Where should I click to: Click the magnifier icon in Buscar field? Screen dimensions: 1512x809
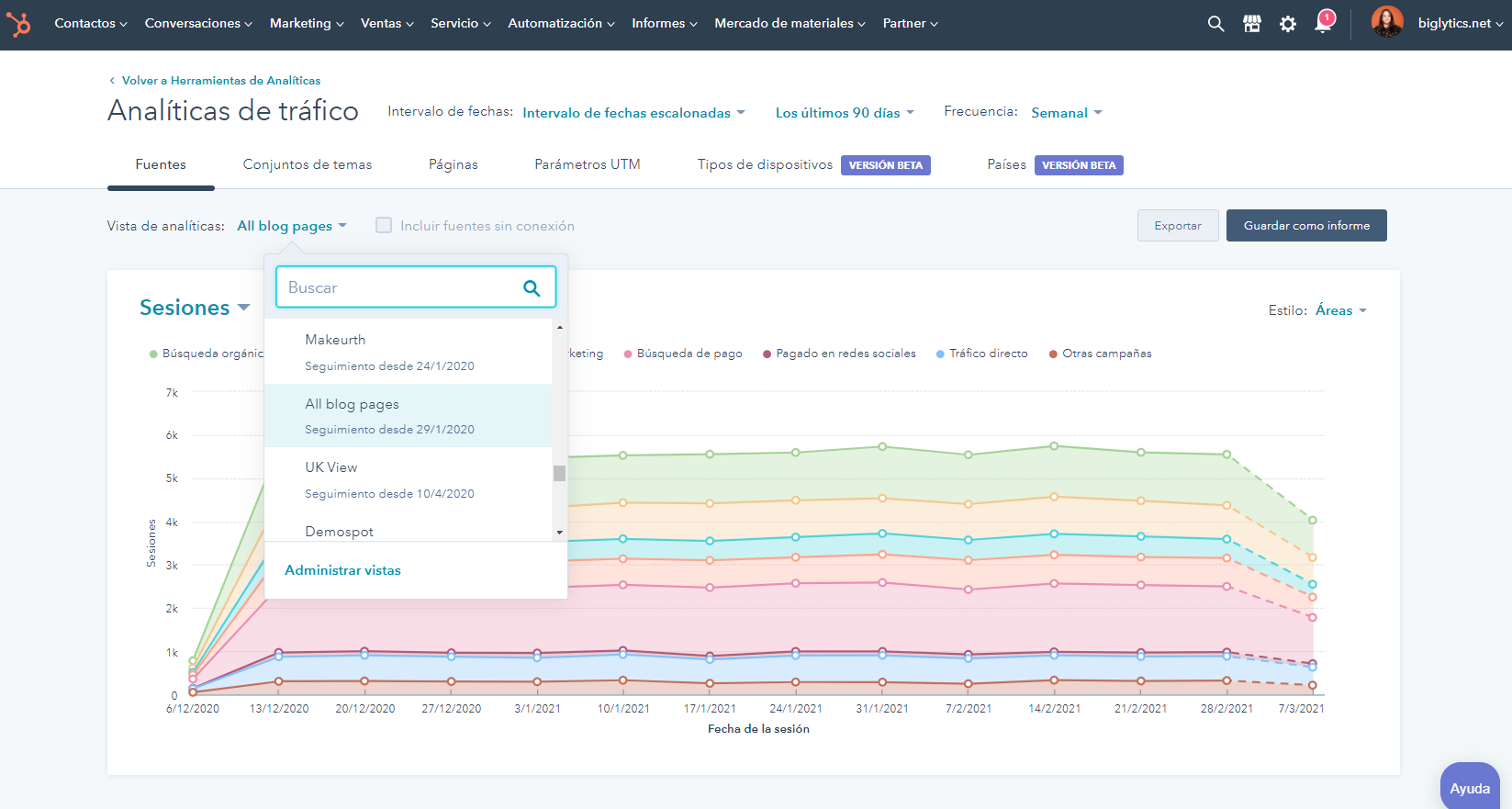[x=532, y=287]
